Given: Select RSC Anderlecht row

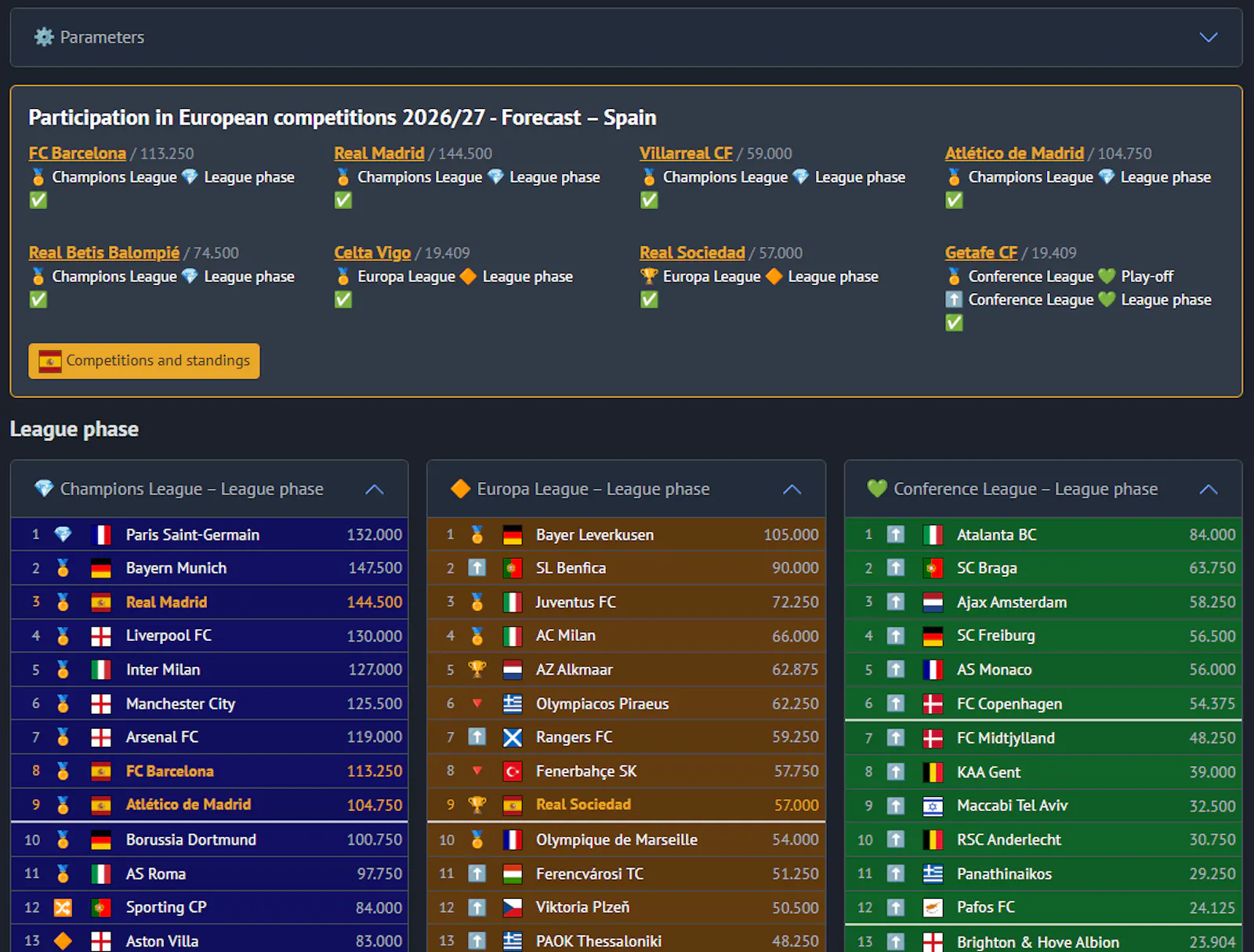Looking at the screenshot, I should 1043,840.
